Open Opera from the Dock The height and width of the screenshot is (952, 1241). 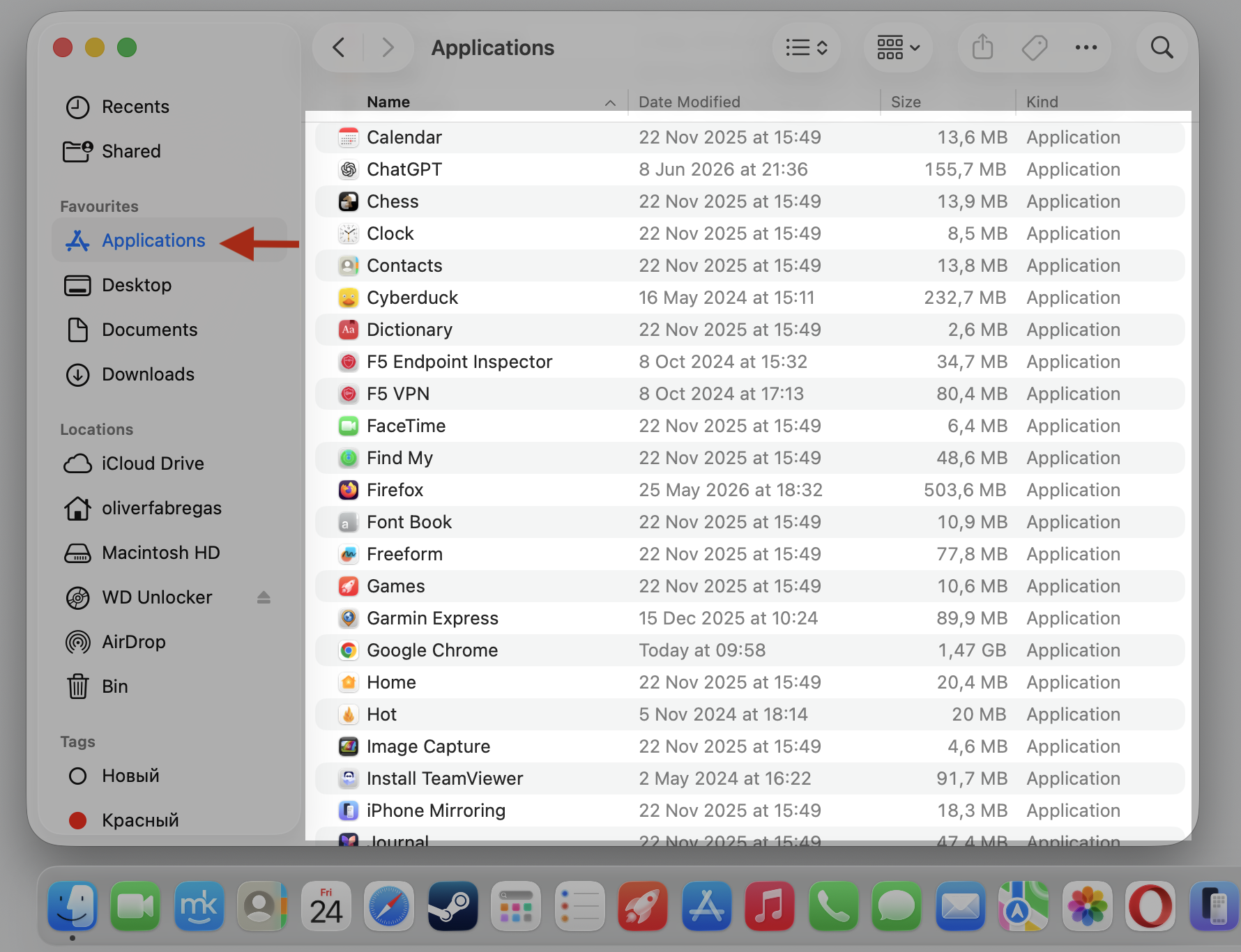click(x=1150, y=906)
